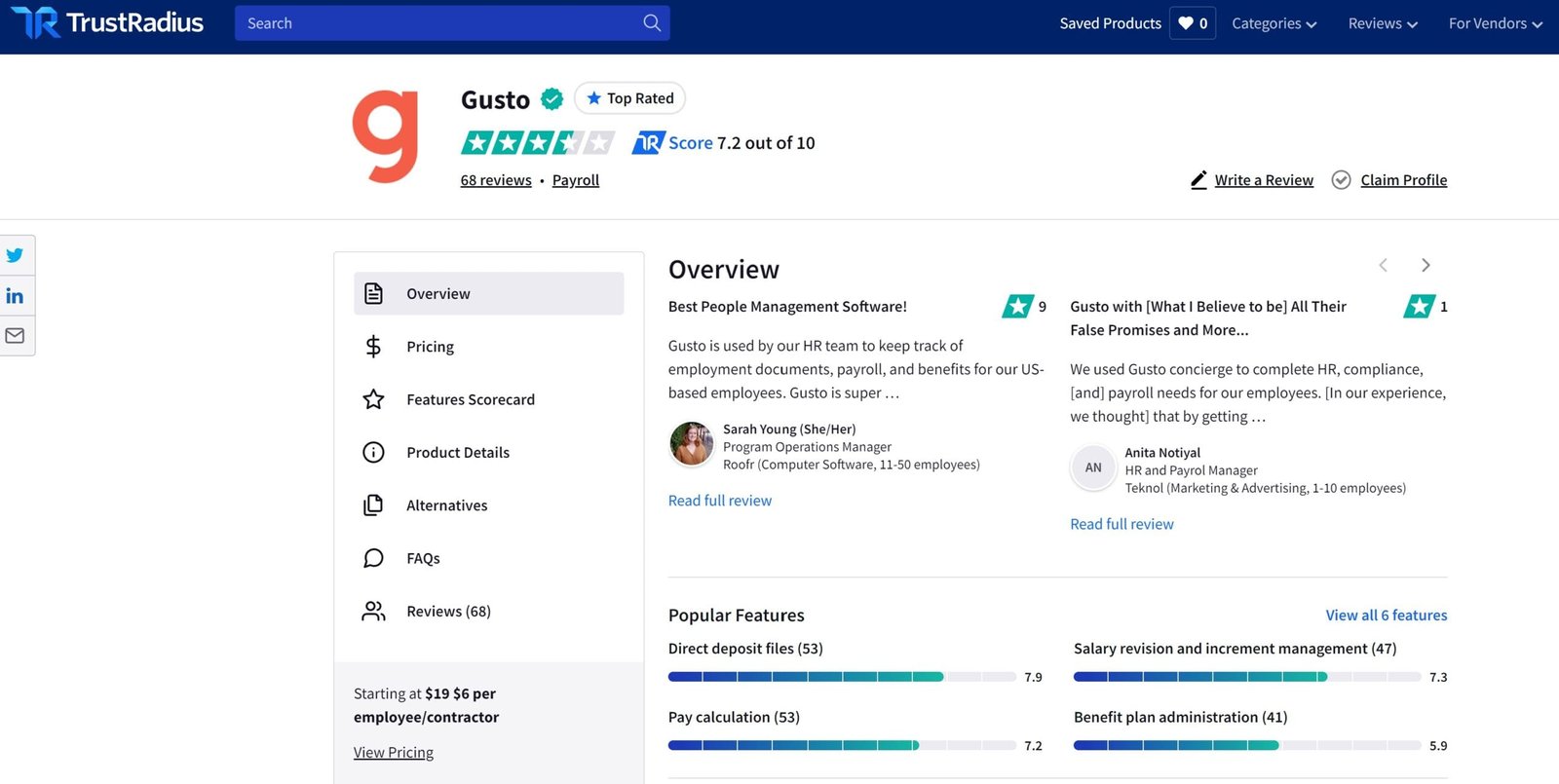
Task: Click the TR Score logo icon
Action: click(x=648, y=143)
